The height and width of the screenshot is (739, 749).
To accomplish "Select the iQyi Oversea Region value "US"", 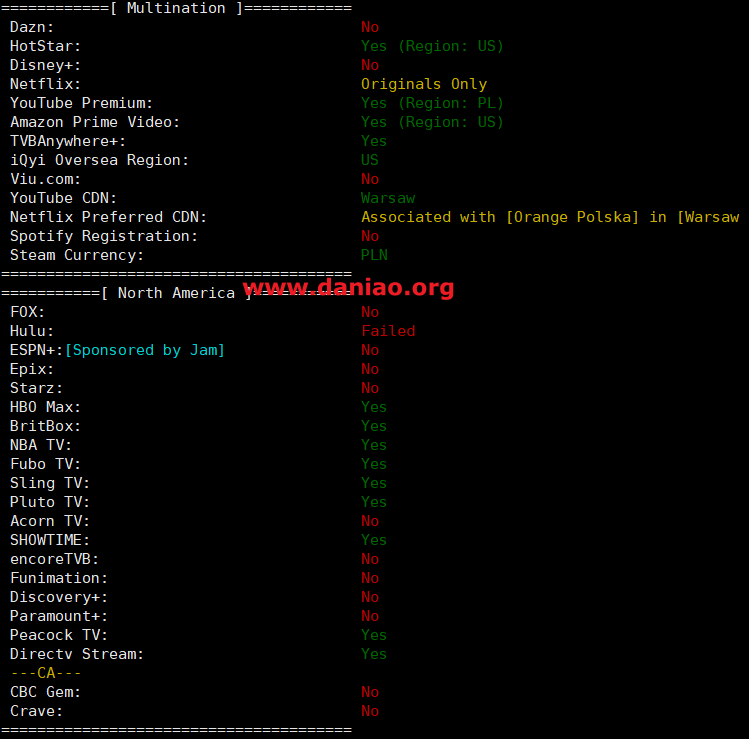I will coord(370,160).
